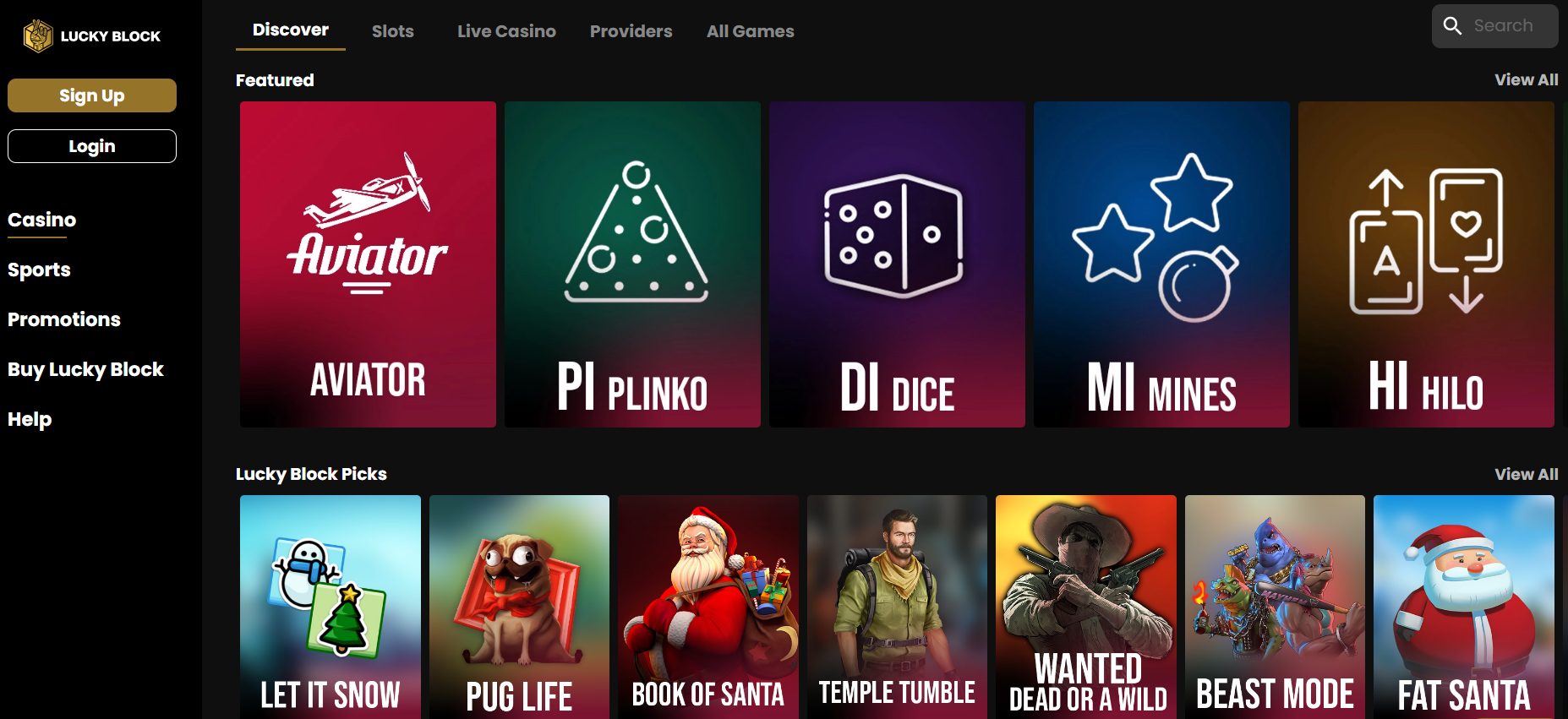The image size is (1568, 719).
Task: Open the Aviator plane game tile
Action: point(368,264)
